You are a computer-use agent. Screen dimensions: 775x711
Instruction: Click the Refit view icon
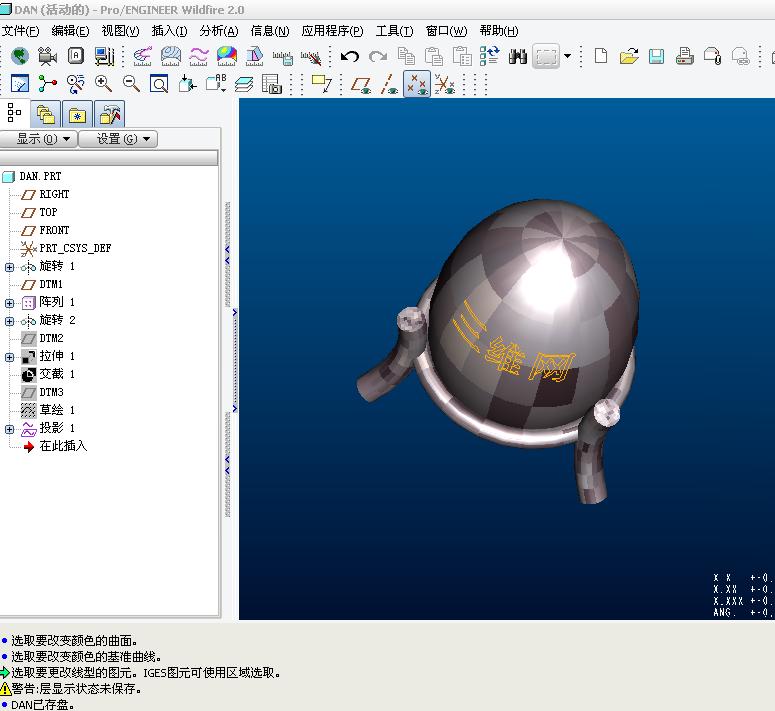click(x=159, y=84)
